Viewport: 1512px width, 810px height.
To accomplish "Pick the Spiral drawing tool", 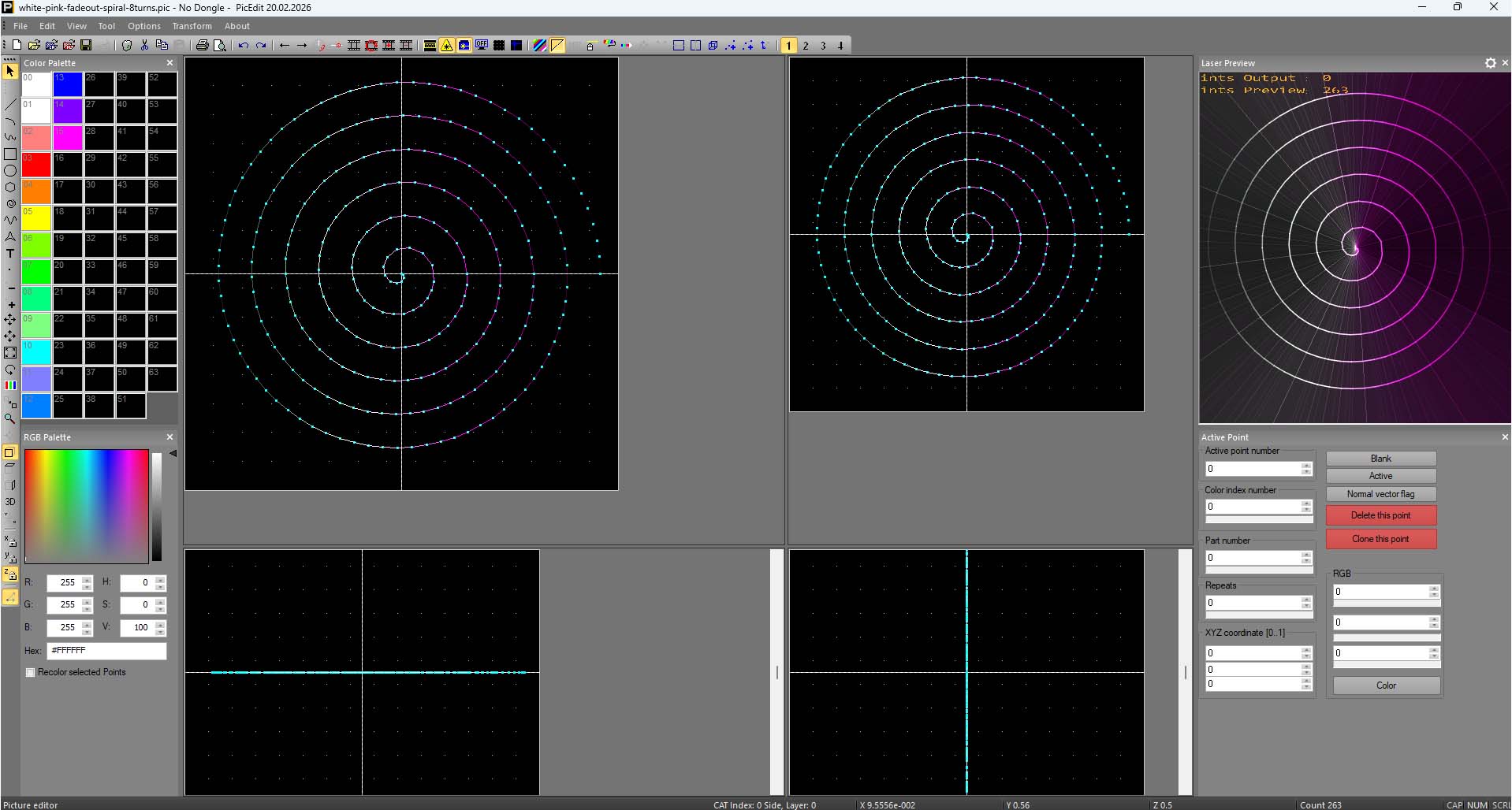I will pos(10,203).
